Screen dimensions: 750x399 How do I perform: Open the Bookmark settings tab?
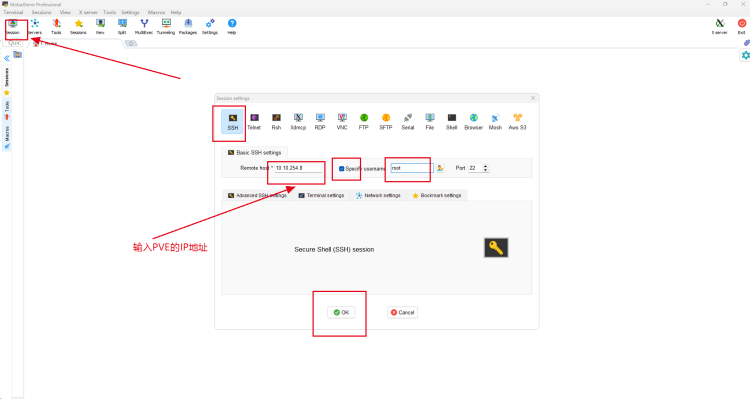437,195
